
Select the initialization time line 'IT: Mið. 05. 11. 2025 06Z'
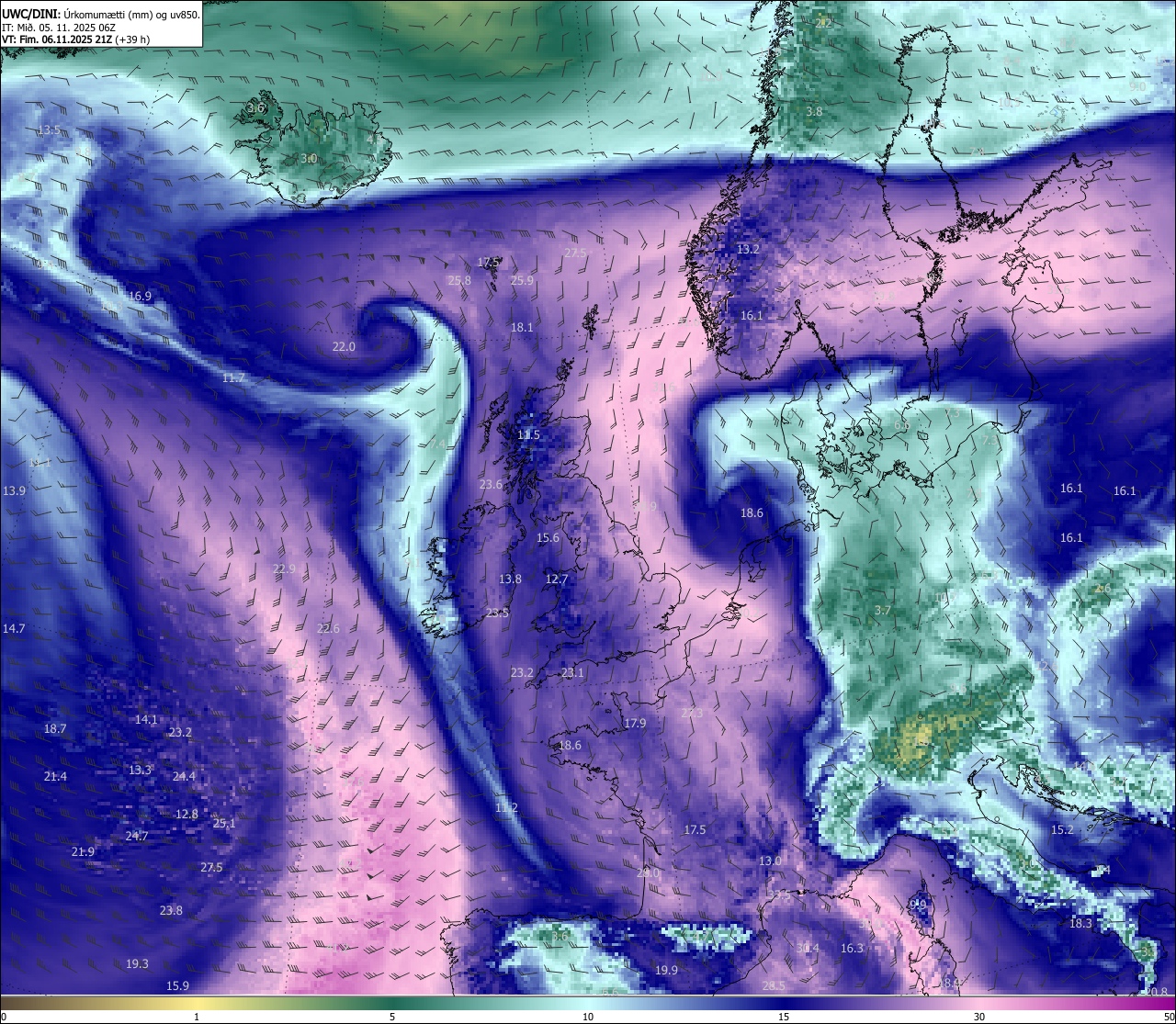pos(58,28)
